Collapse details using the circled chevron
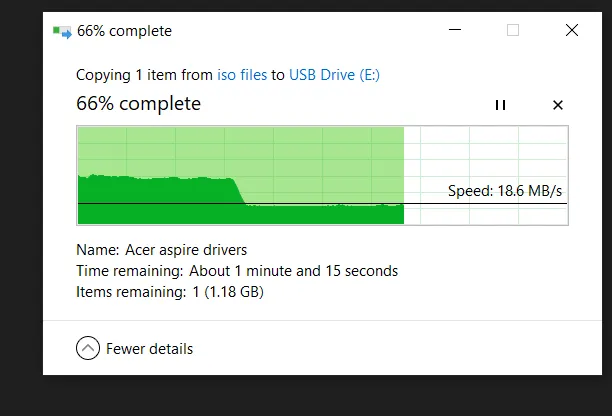 pos(88,348)
